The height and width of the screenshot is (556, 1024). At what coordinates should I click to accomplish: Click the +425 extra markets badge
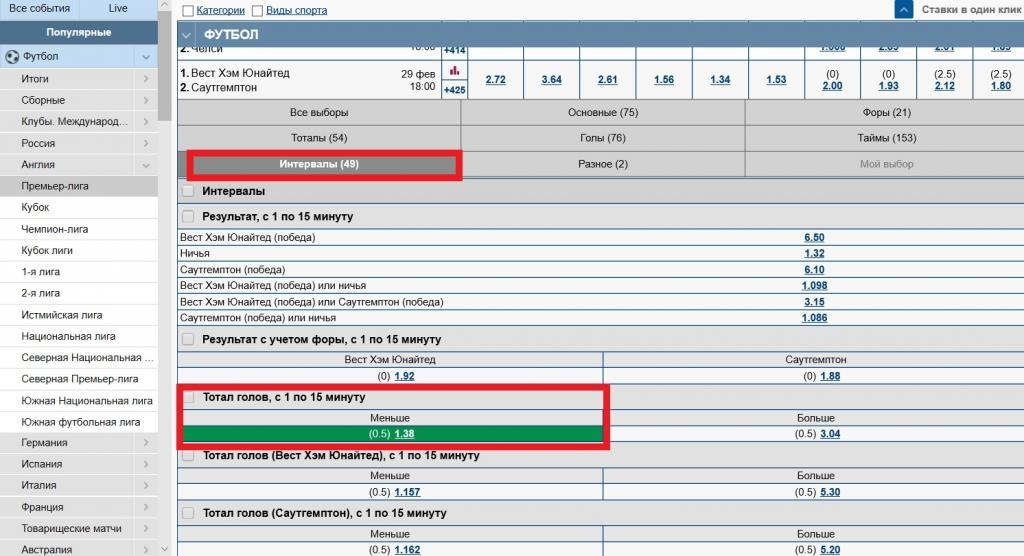[454, 90]
